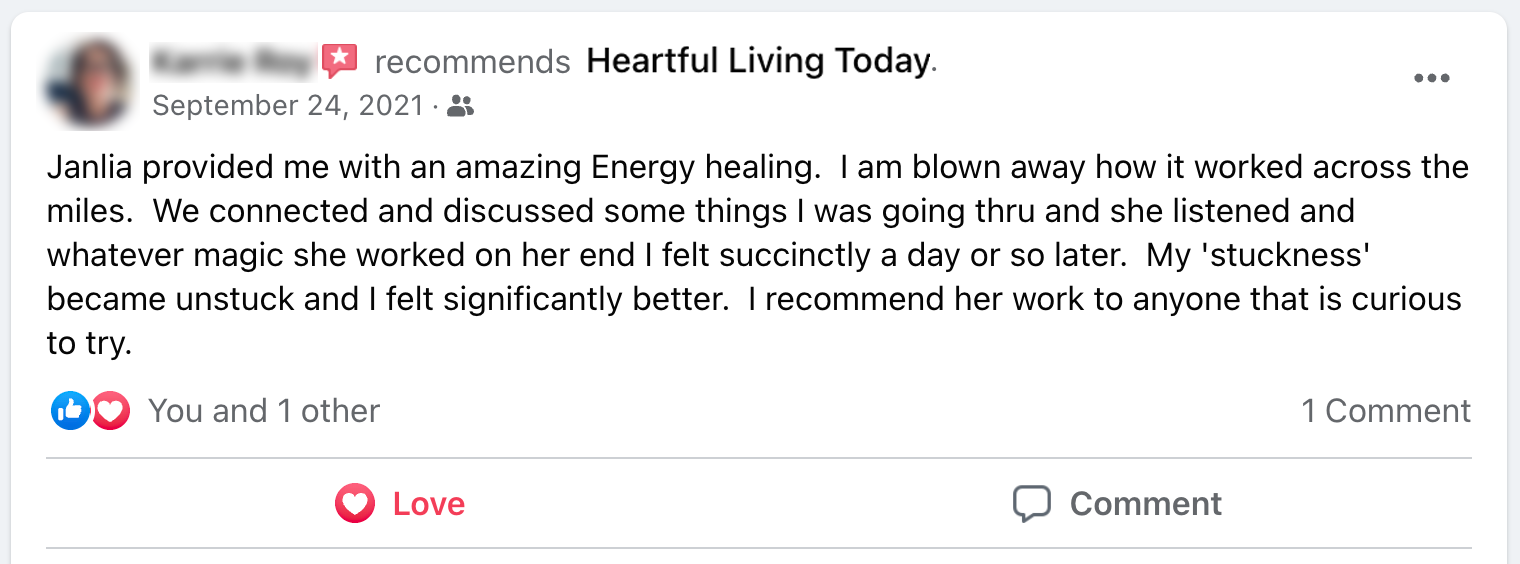The width and height of the screenshot is (1520, 564).
Task: Click the review line starting "Janlia provided"
Action: tap(430, 167)
